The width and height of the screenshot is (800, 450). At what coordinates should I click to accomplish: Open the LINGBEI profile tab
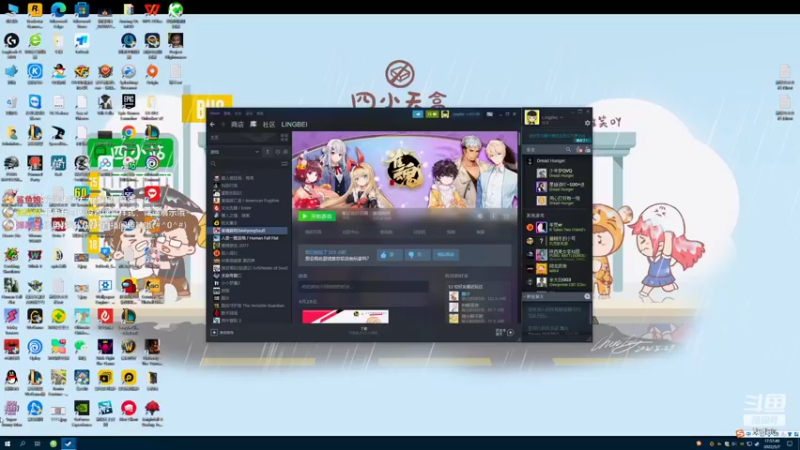pos(294,124)
